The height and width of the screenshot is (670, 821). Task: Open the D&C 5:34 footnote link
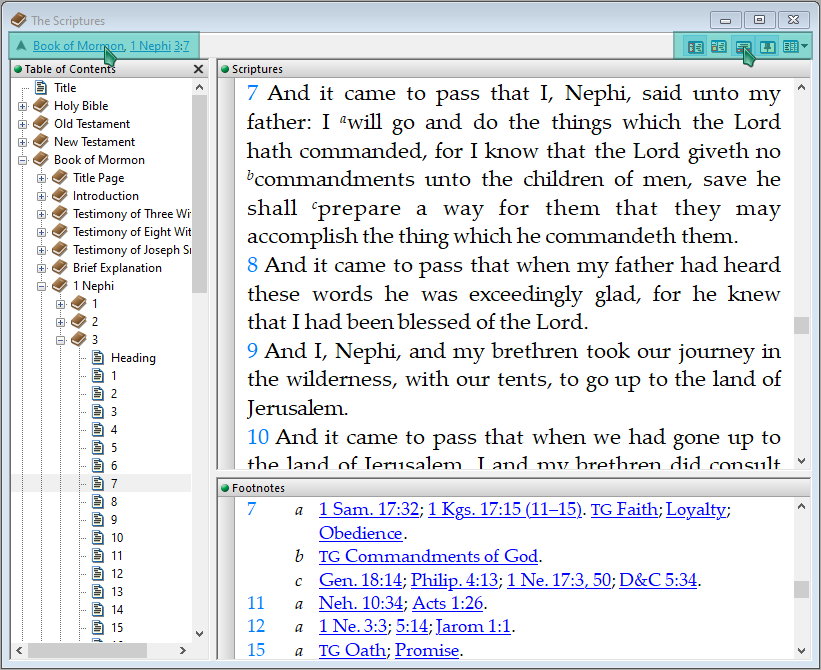point(658,579)
